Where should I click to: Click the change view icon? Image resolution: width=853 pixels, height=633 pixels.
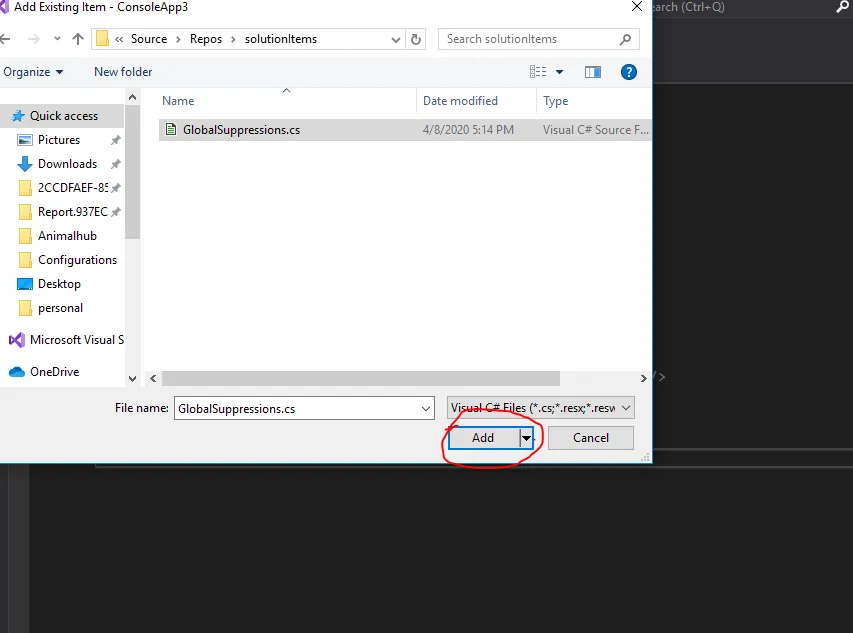pos(538,72)
